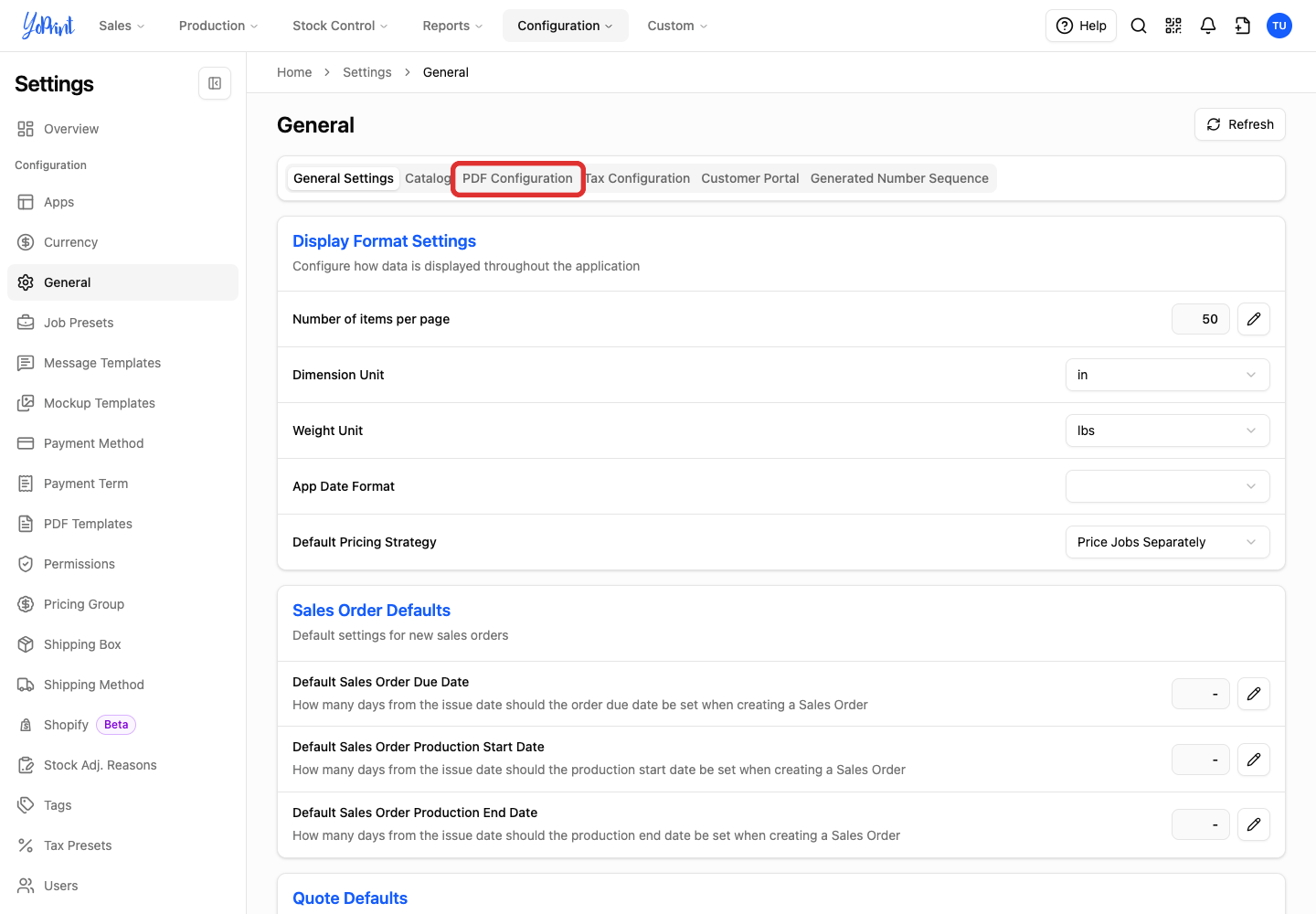The image size is (1316, 914).
Task: Expand the Sales menu
Action: tap(122, 26)
